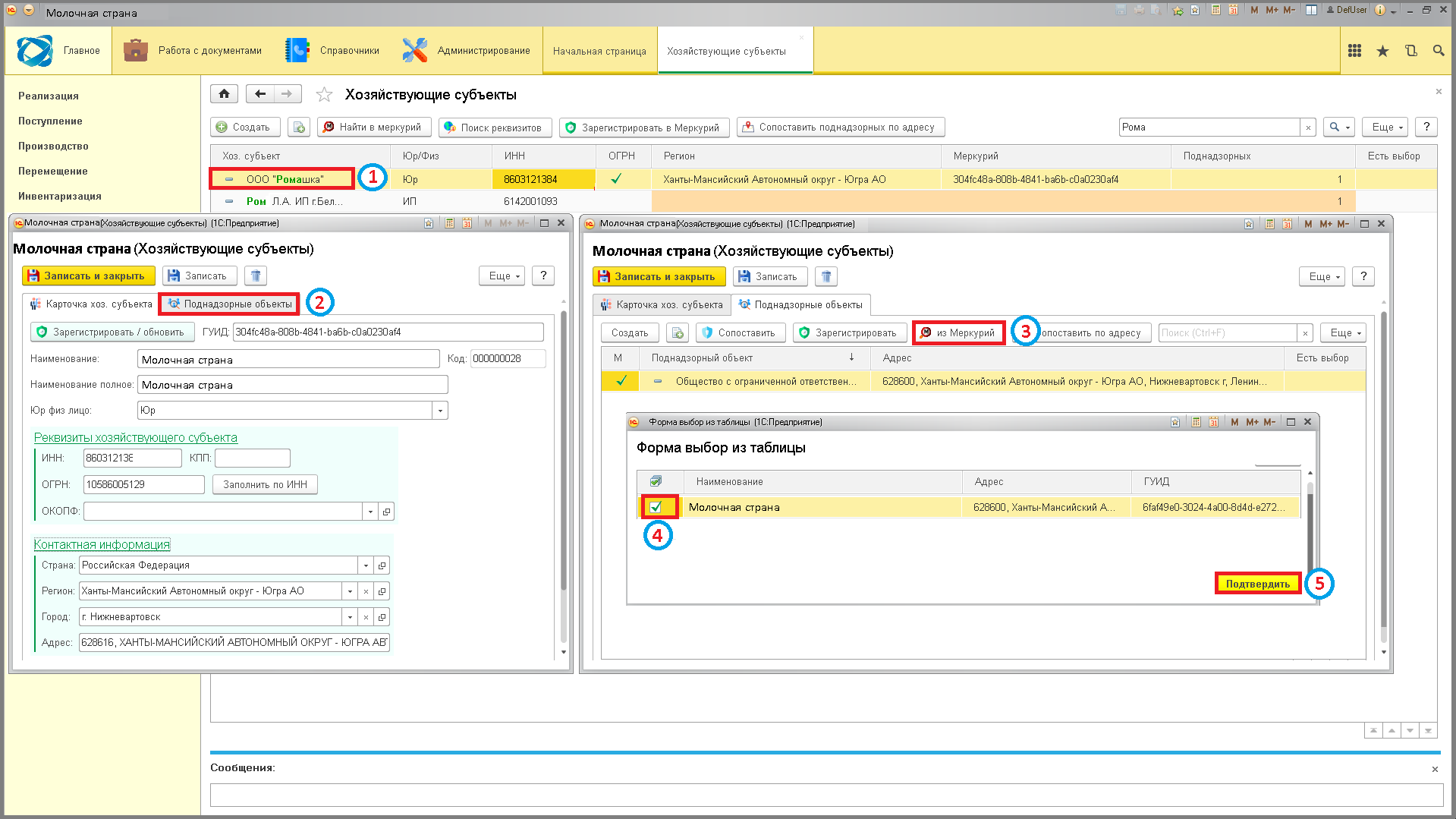Click into Наименование полное field
Viewport: 1456px width, 819px height.
coord(292,386)
